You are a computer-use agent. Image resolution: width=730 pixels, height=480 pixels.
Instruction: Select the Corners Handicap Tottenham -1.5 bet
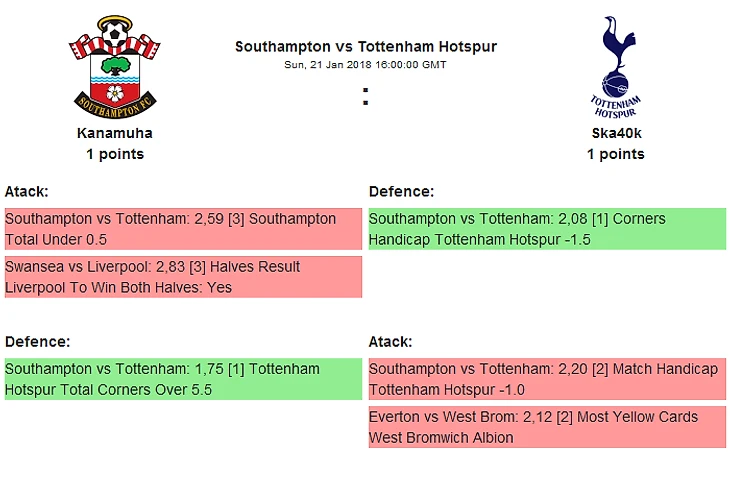[547, 229]
